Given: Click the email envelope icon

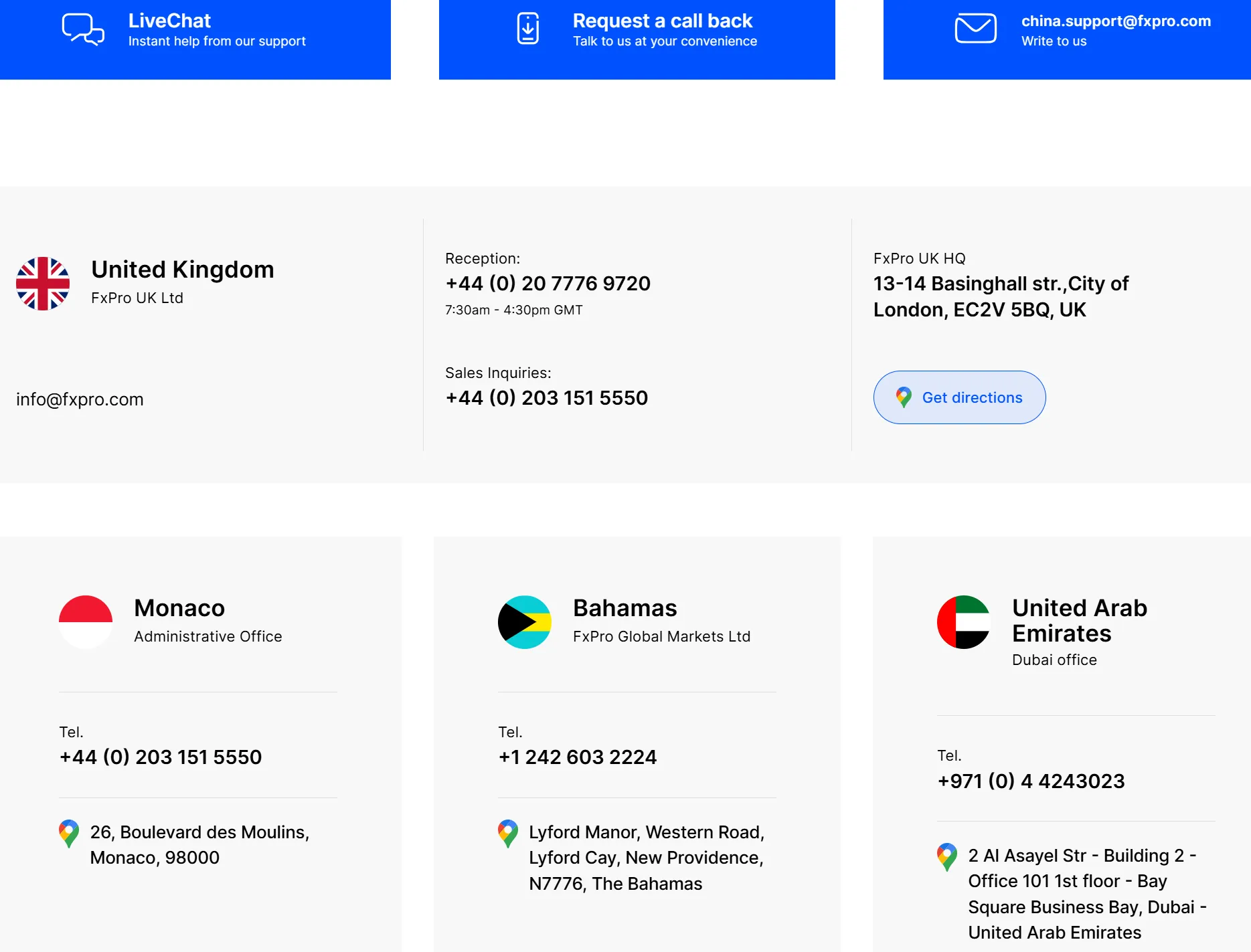Looking at the screenshot, I should coord(975,29).
